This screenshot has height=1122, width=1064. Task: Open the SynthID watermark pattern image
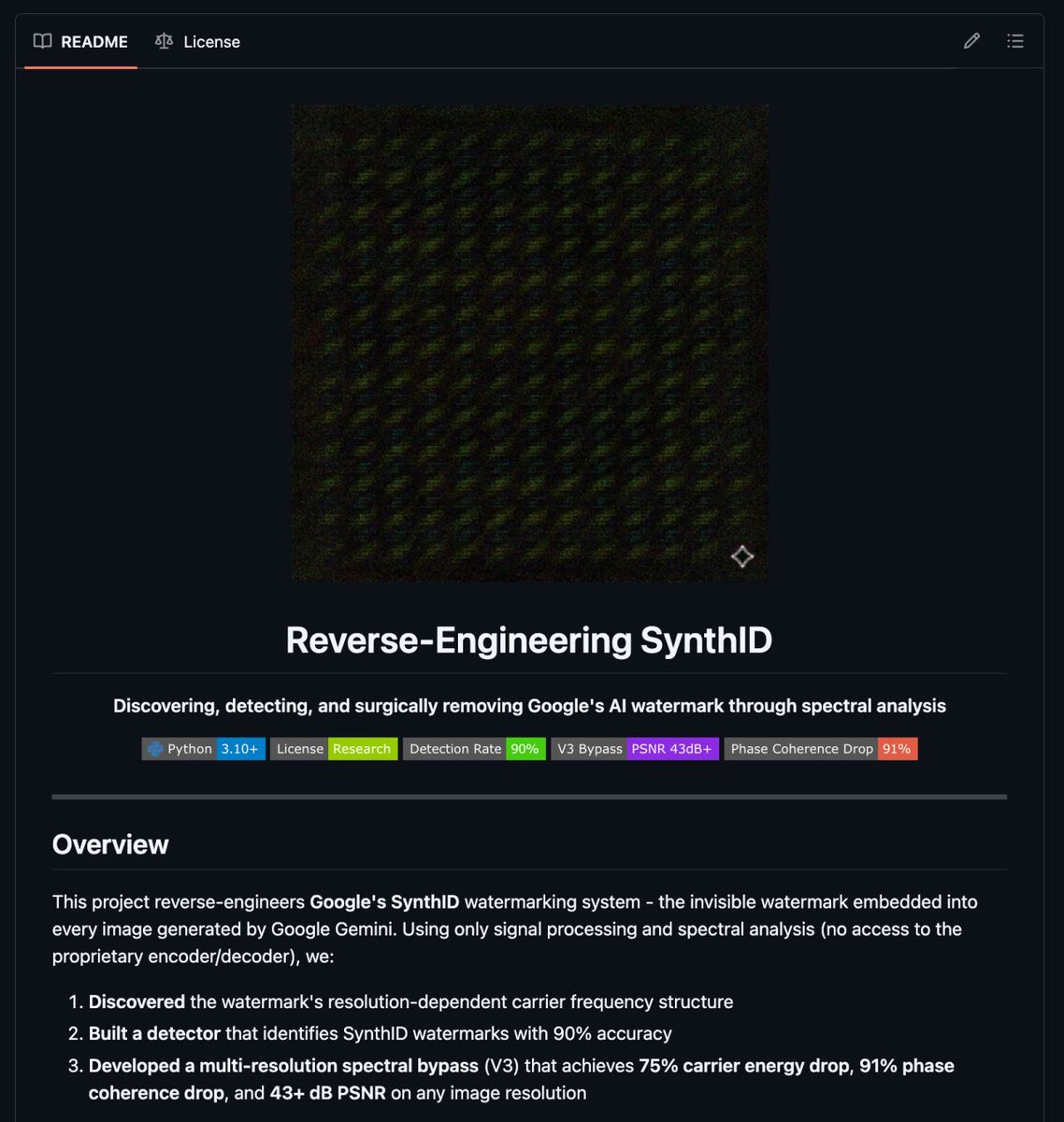pos(530,343)
